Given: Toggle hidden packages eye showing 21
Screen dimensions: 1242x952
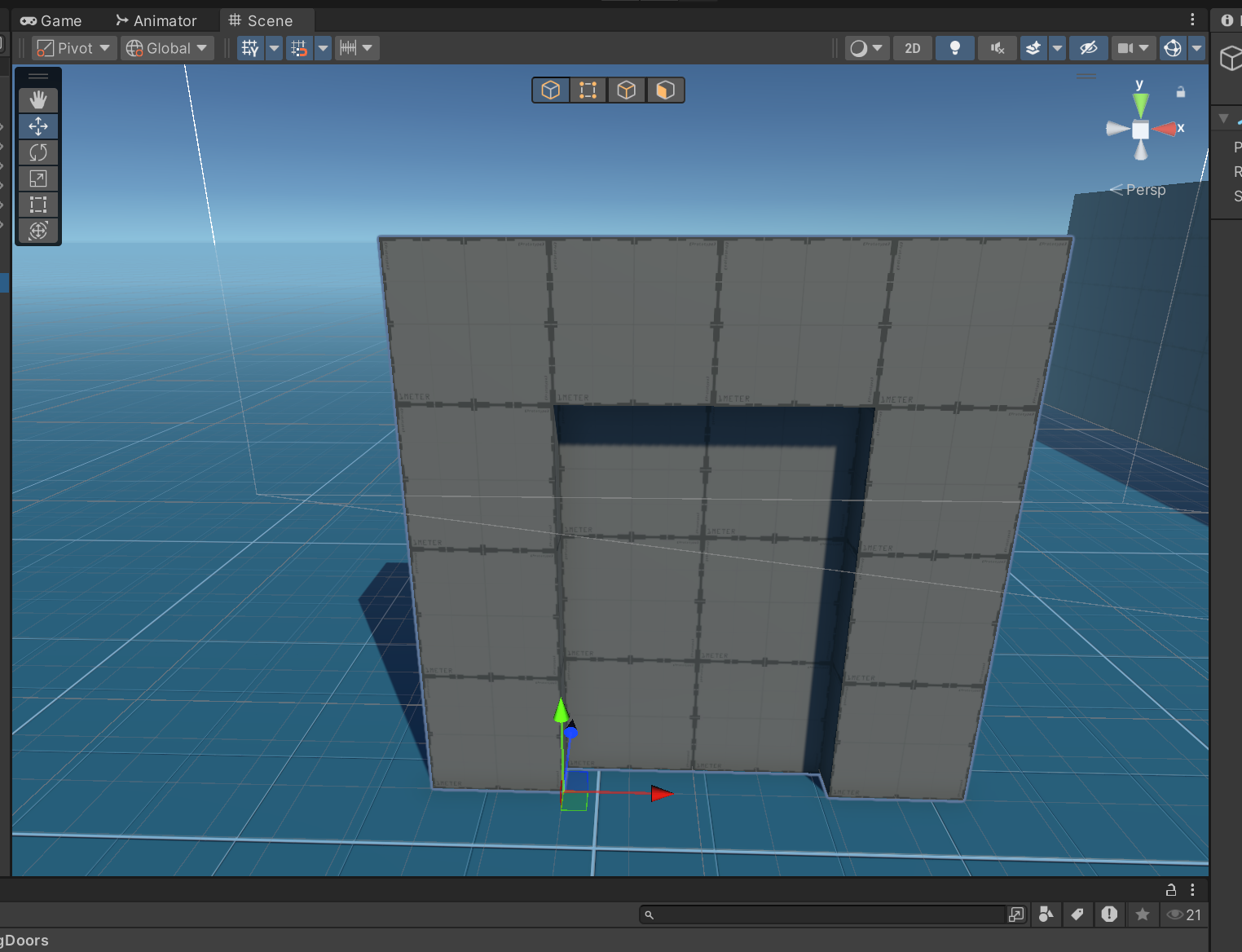Looking at the screenshot, I should (1184, 915).
